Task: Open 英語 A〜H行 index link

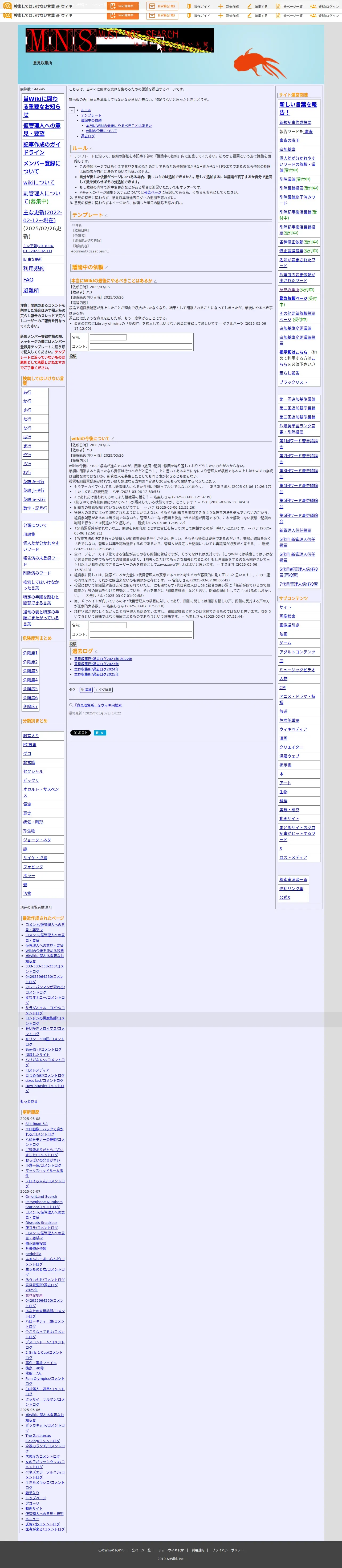Action: (34, 482)
